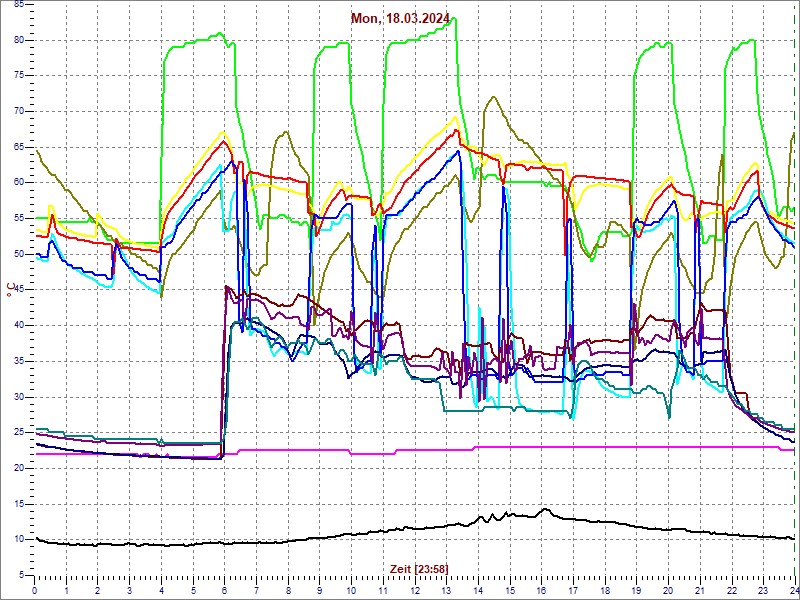
Task: Click the 25 label on the temperature axis
Action: coord(17,433)
